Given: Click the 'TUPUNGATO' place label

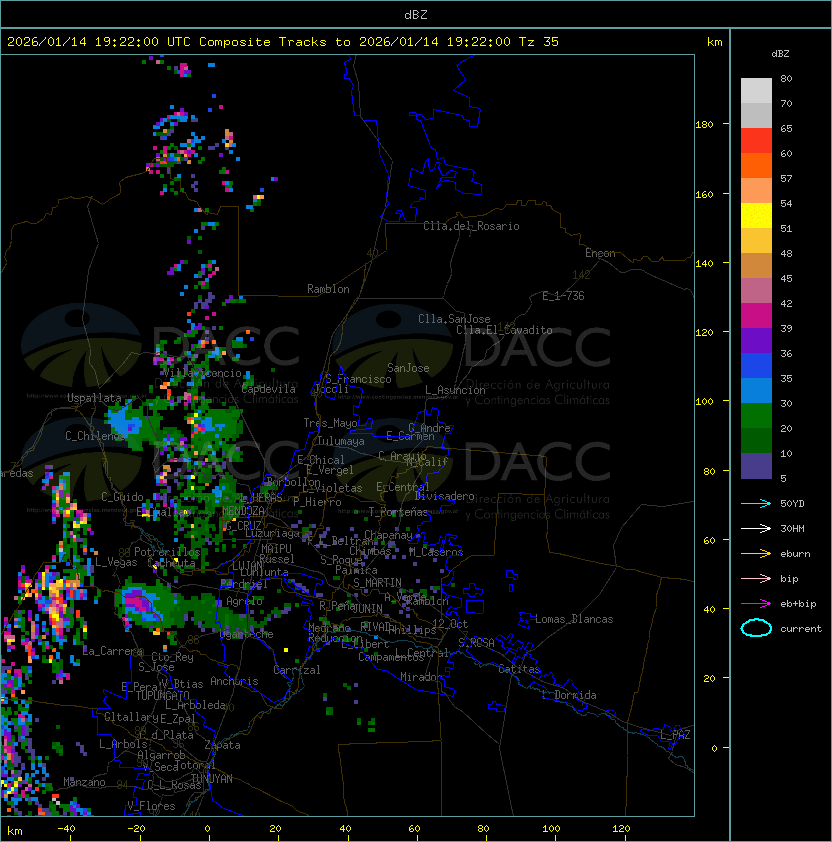Looking at the screenshot, I should click(162, 695).
